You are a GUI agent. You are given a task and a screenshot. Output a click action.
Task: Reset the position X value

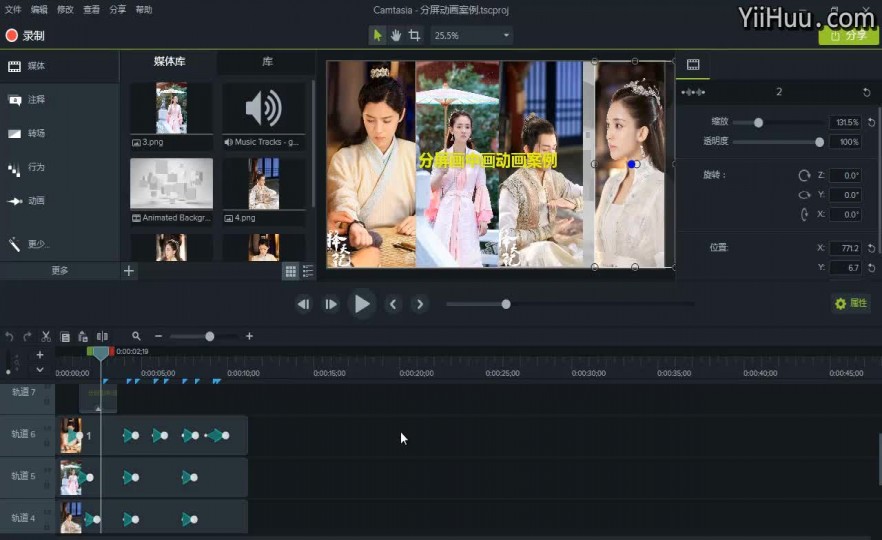pyautogui.click(x=871, y=248)
